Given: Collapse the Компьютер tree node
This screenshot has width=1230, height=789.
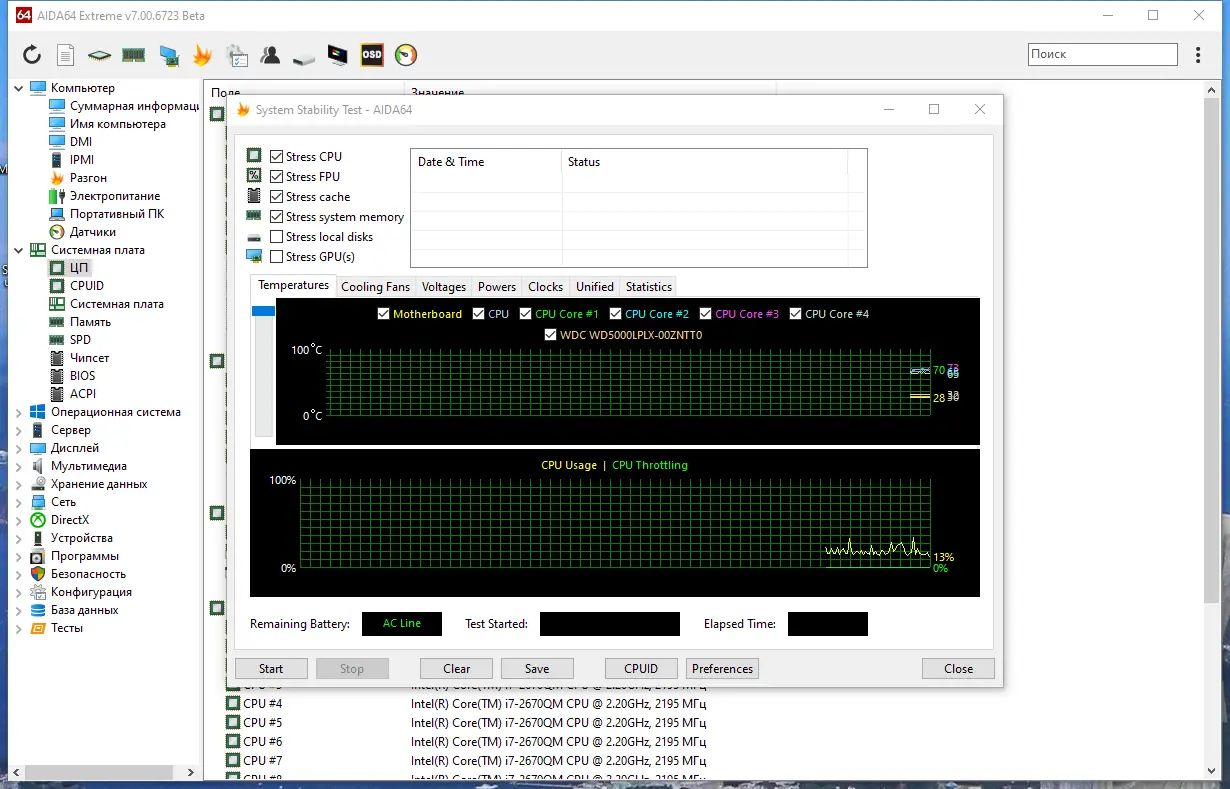Looking at the screenshot, I should [x=19, y=88].
